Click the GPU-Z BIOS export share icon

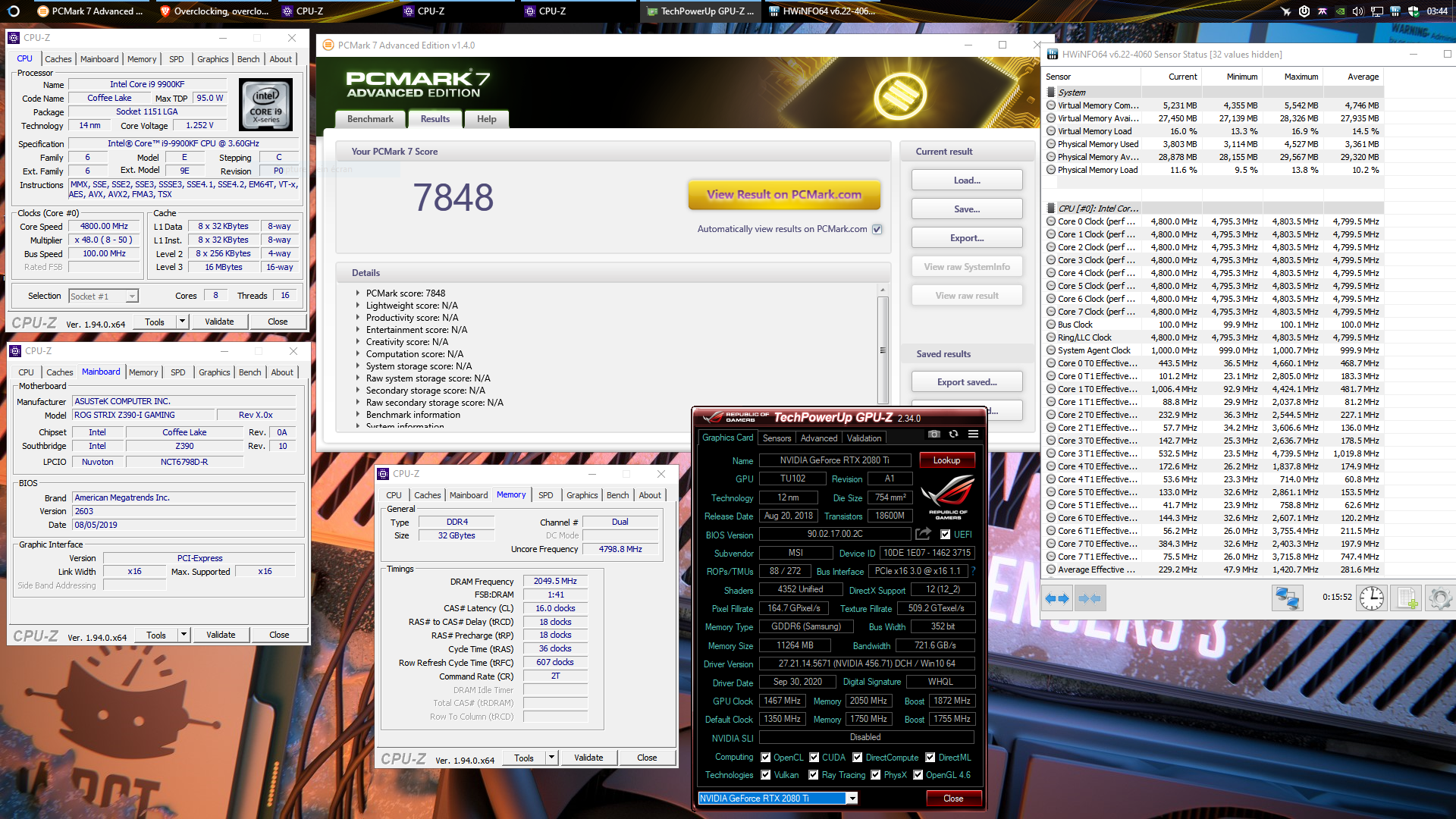(x=923, y=534)
